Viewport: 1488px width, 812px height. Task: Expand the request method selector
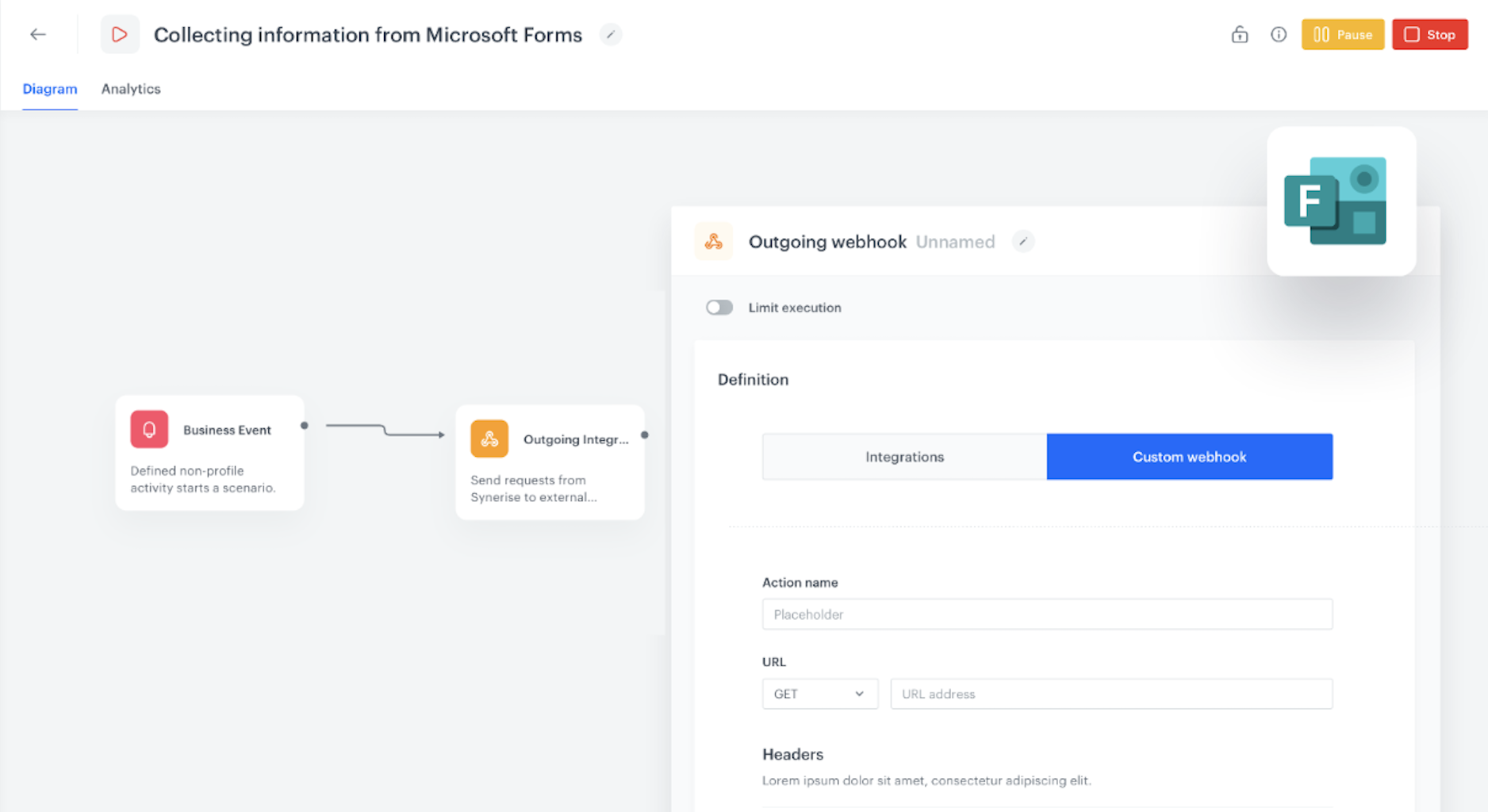858,693
